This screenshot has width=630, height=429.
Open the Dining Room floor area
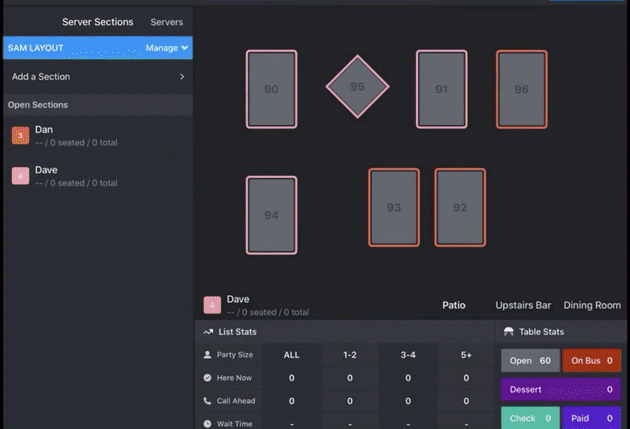[x=592, y=305]
